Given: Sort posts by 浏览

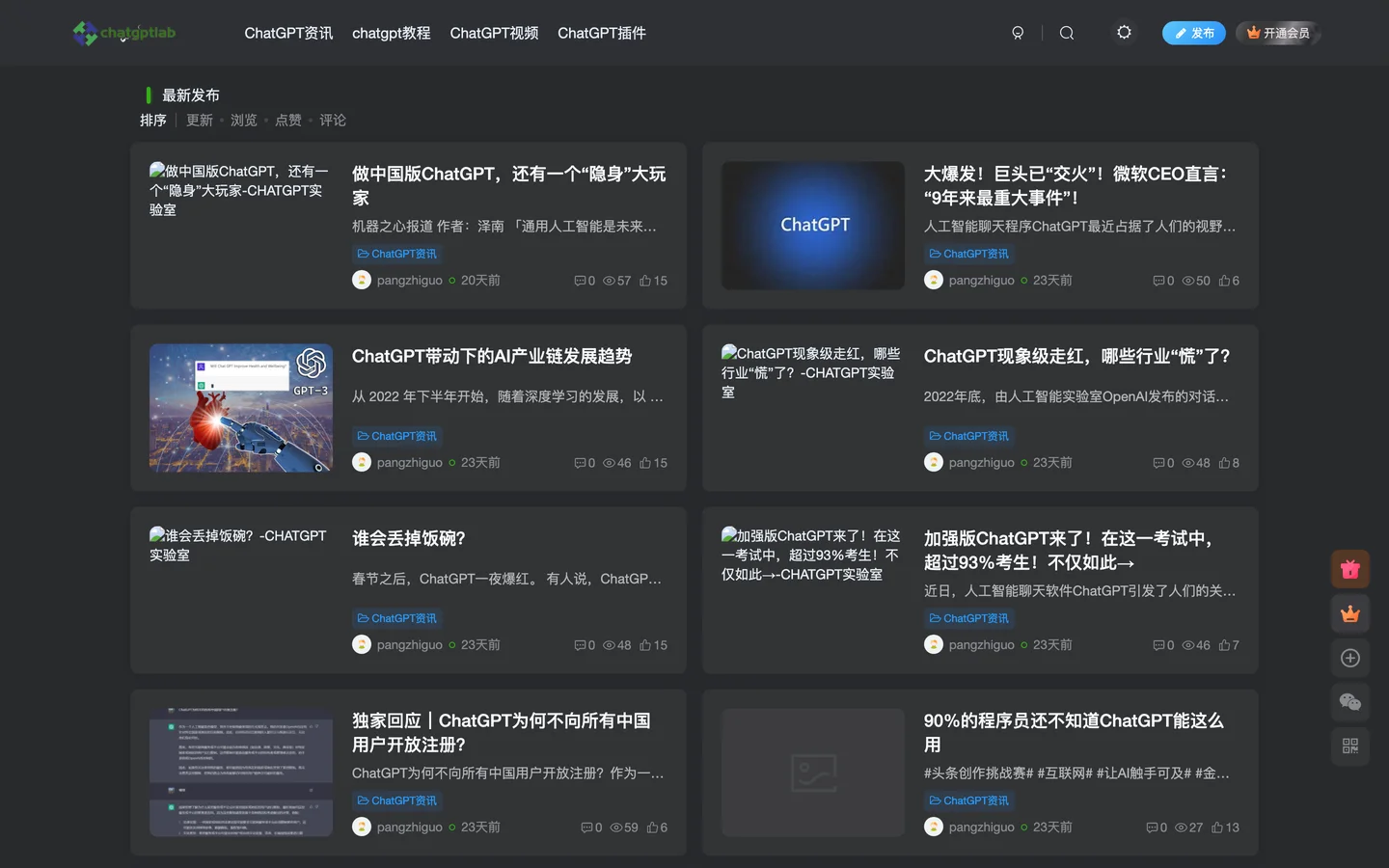Looking at the screenshot, I should (244, 121).
